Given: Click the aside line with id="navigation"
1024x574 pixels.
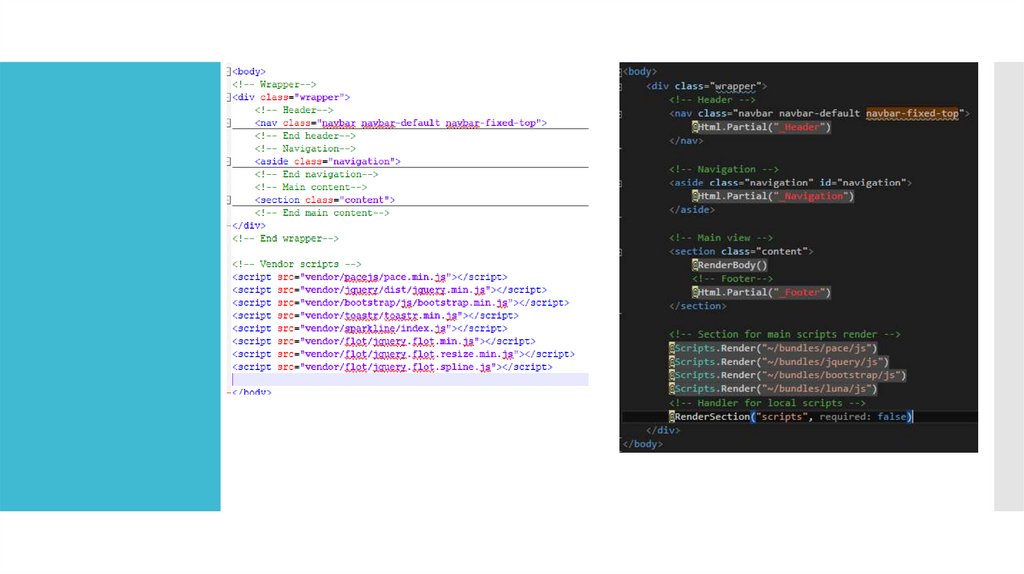Looking at the screenshot, I should click(x=790, y=182).
